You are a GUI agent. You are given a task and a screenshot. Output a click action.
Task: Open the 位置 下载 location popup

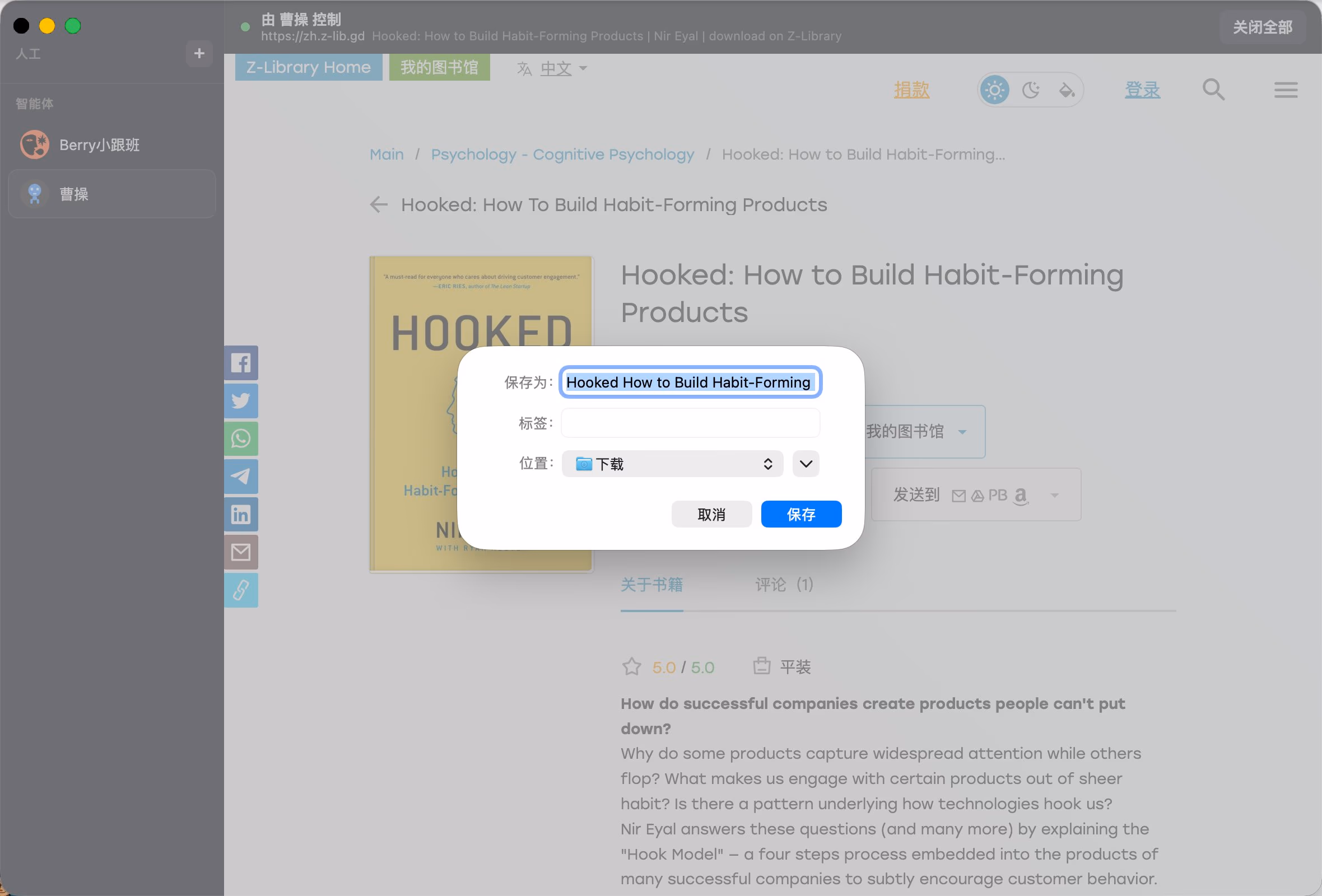pyautogui.click(x=672, y=464)
